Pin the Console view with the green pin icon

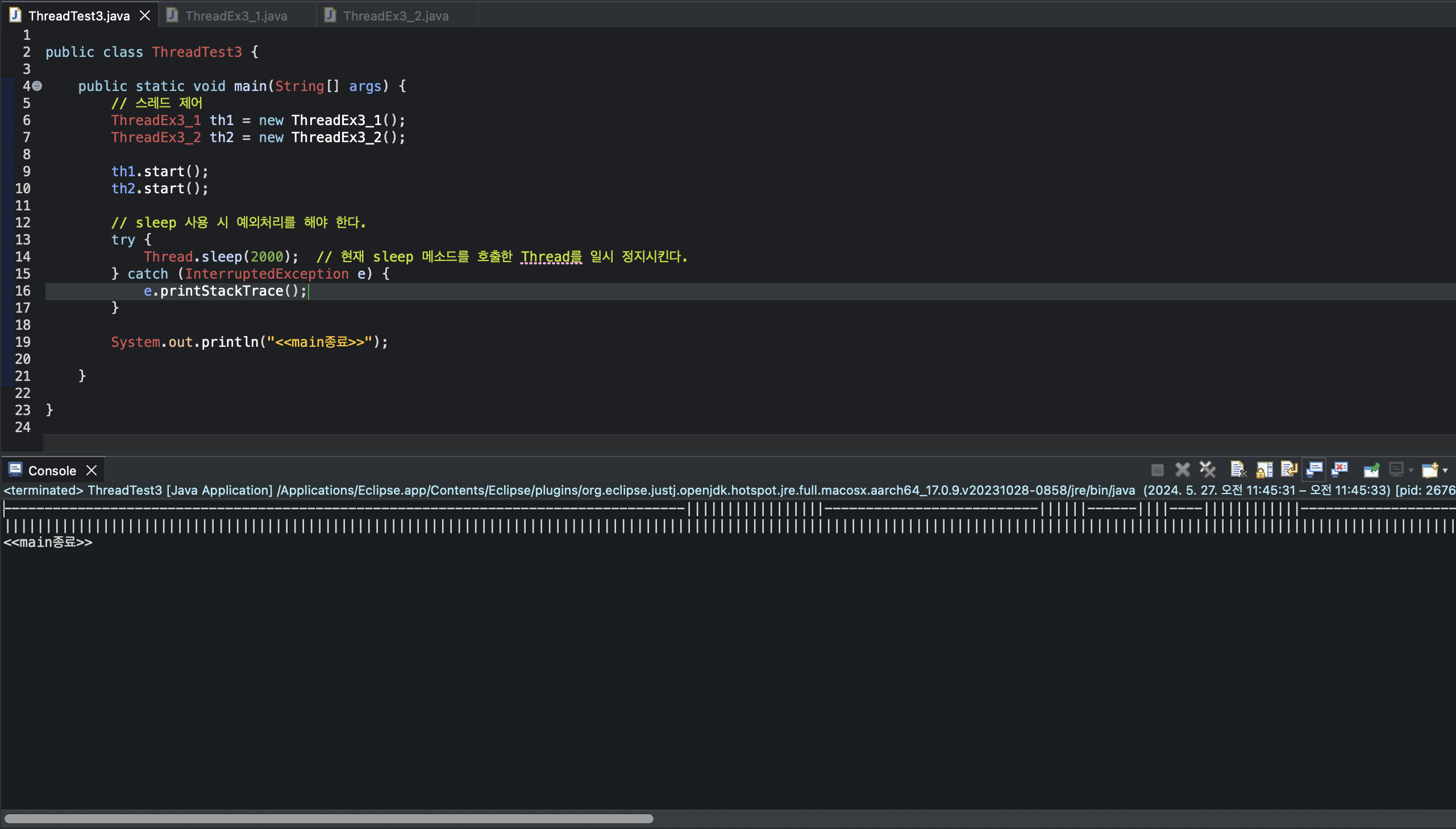pyautogui.click(x=1371, y=470)
